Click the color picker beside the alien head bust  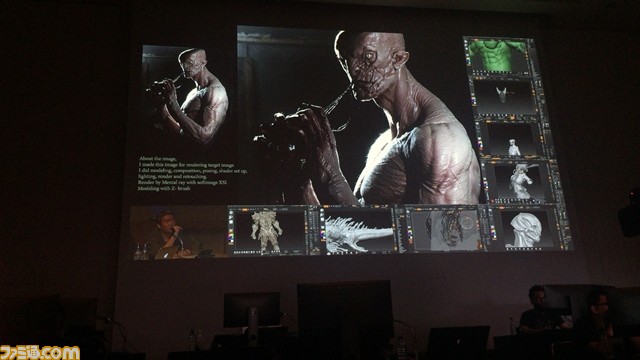[493, 233]
